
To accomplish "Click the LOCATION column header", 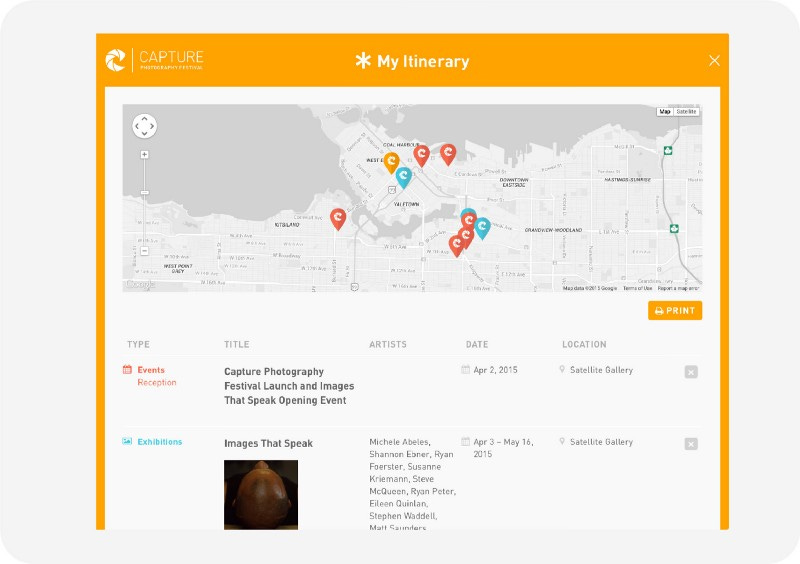I will [584, 344].
